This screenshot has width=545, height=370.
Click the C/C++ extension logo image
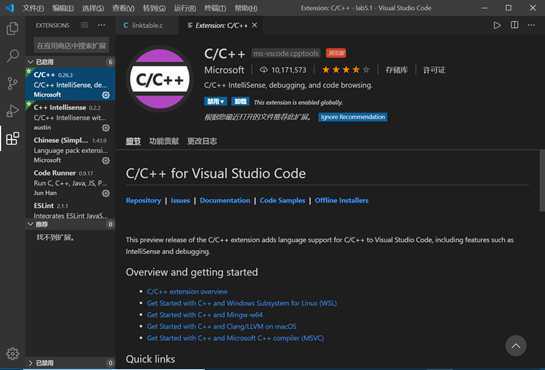pos(160,79)
